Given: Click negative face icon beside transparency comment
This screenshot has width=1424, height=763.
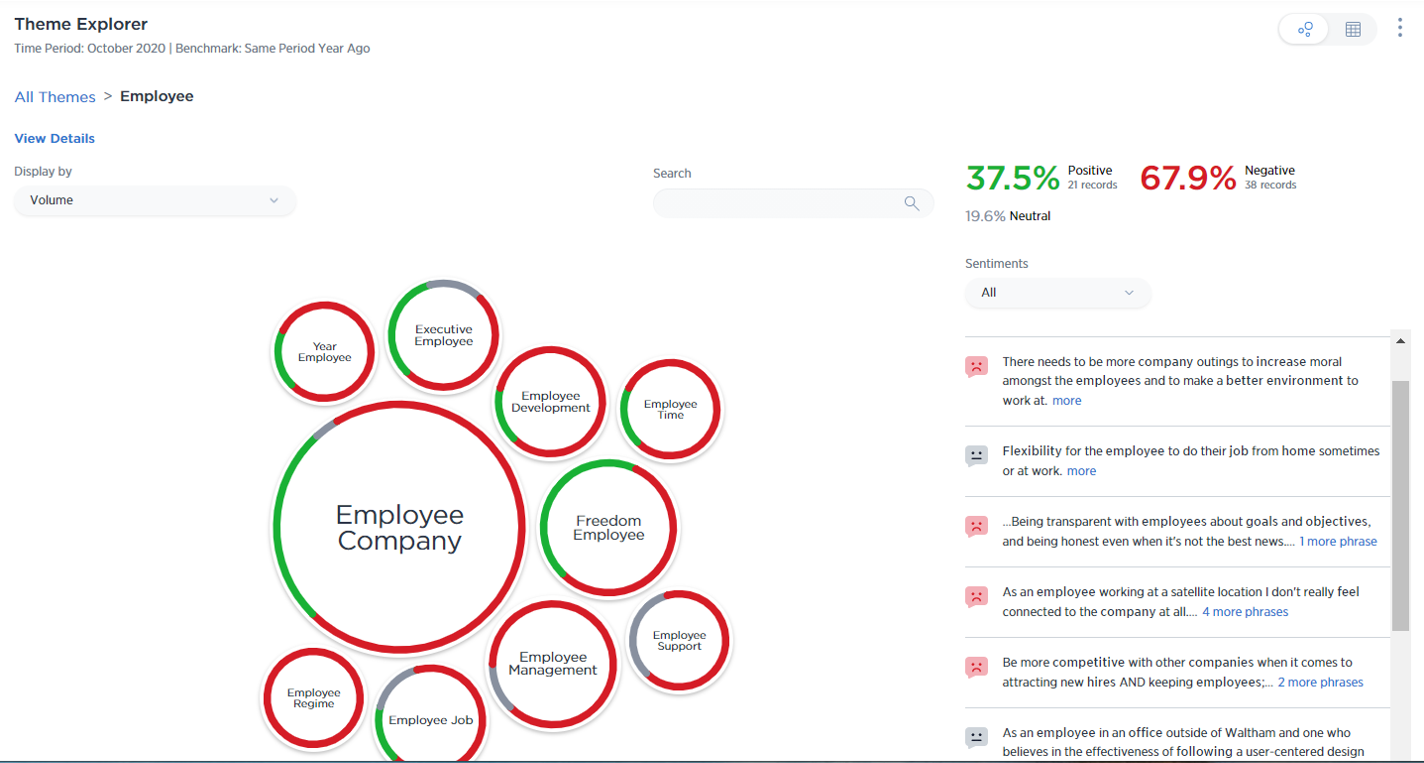Looking at the screenshot, I should coord(976,526).
